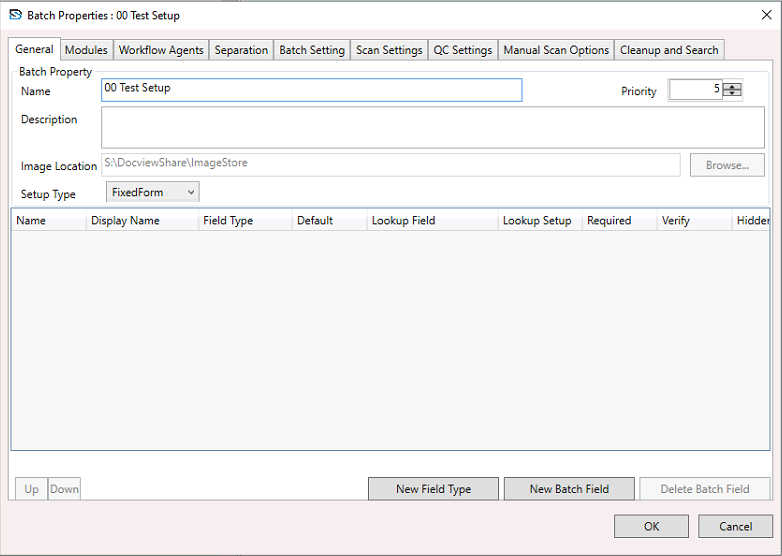Open the Scan Settings tab

coord(389,50)
